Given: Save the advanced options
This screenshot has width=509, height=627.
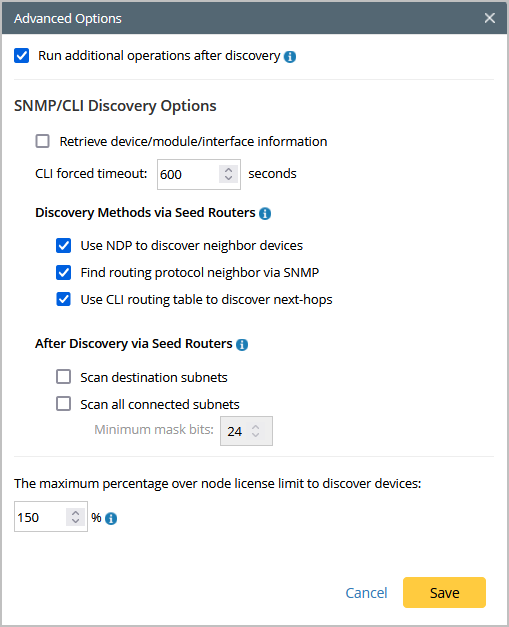Looking at the screenshot, I should 444,592.
